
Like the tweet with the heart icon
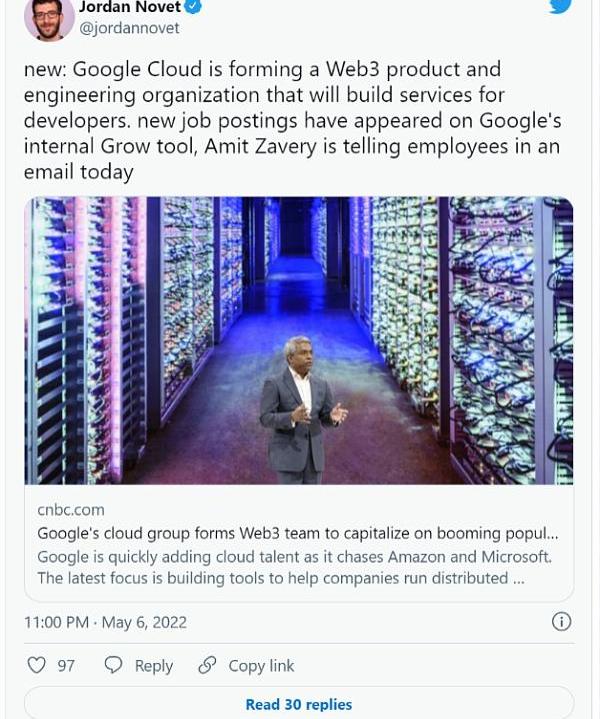pyautogui.click(x=37, y=665)
